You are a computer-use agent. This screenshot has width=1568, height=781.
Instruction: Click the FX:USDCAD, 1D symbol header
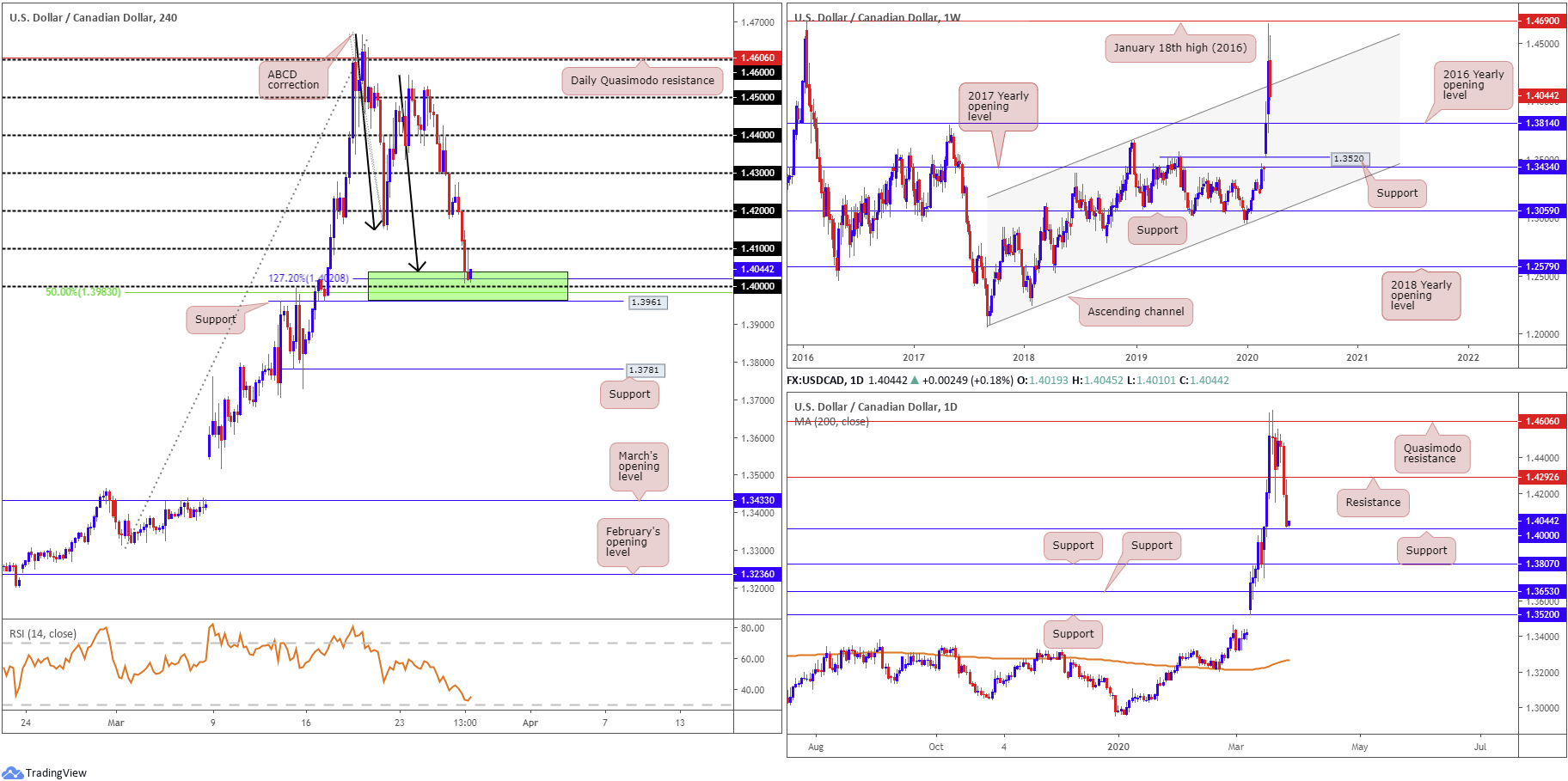tap(825, 380)
